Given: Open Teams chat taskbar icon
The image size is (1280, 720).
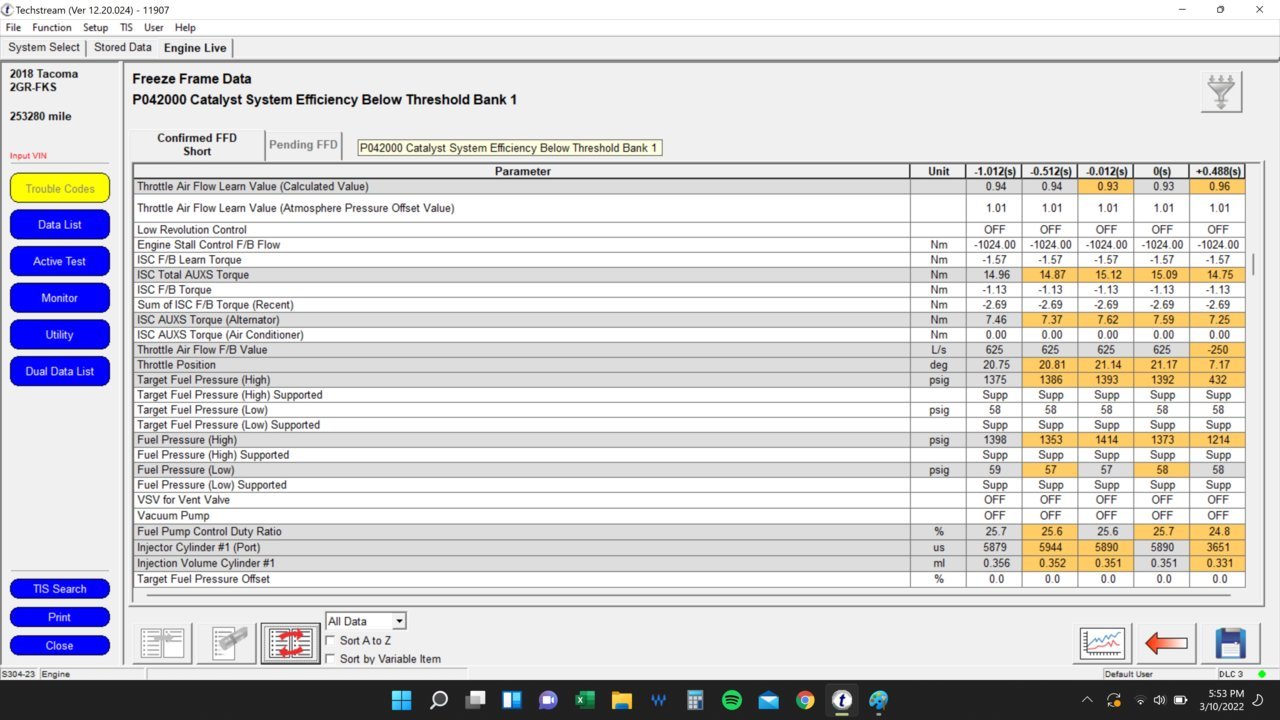Looking at the screenshot, I should 548,700.
